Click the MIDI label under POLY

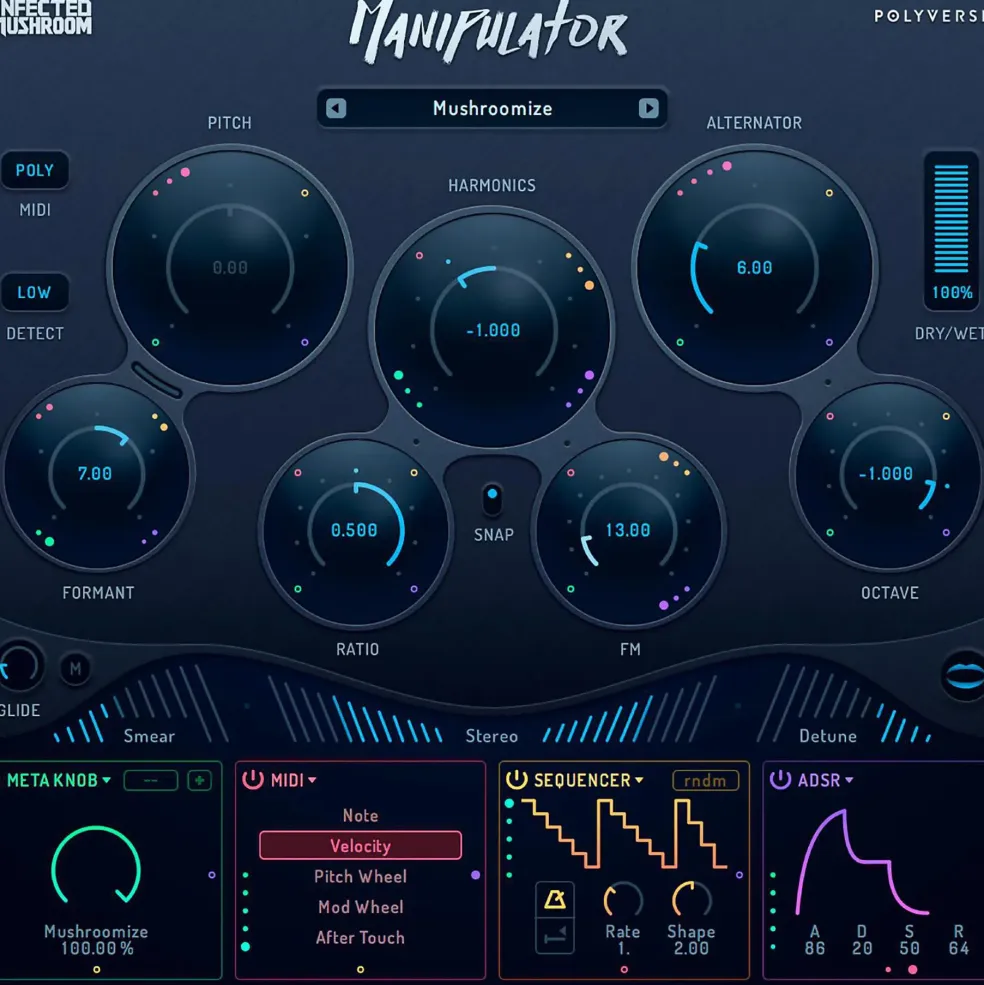[x=35, y=210]
